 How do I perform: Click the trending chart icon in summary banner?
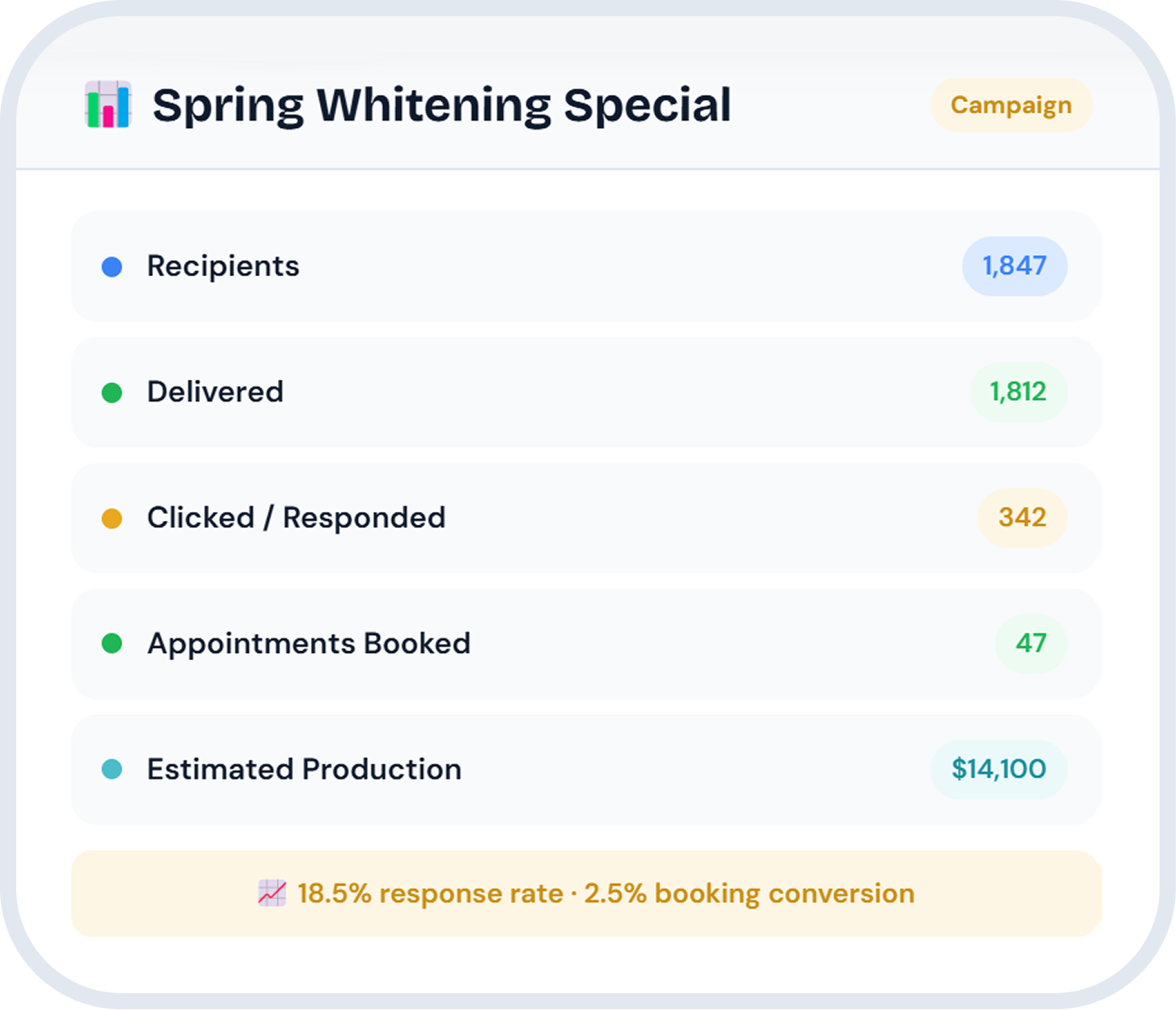271,893
